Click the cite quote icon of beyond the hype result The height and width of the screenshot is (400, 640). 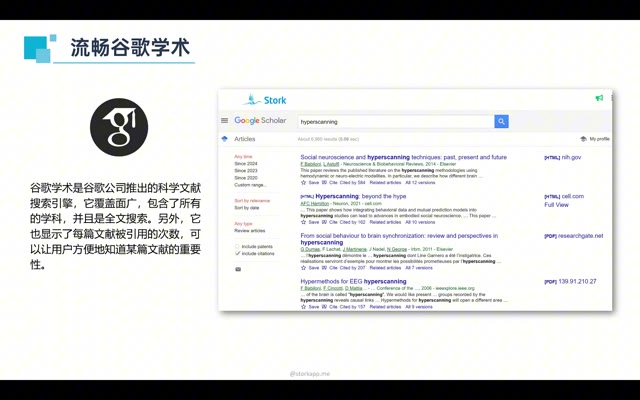tap(324, 222)
